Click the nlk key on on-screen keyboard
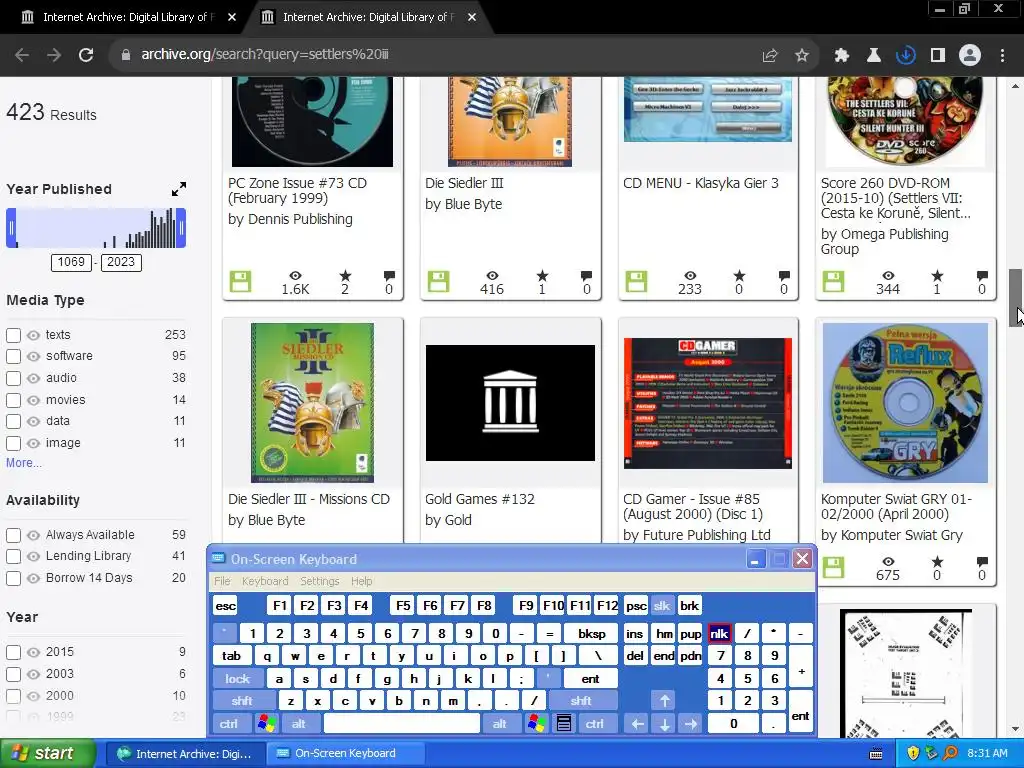This screenshot has height=768, width=1024. 719,633
